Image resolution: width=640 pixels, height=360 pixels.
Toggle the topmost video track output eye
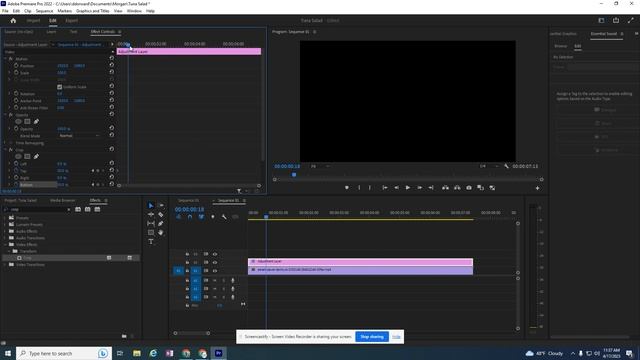(x=215, y=254)
